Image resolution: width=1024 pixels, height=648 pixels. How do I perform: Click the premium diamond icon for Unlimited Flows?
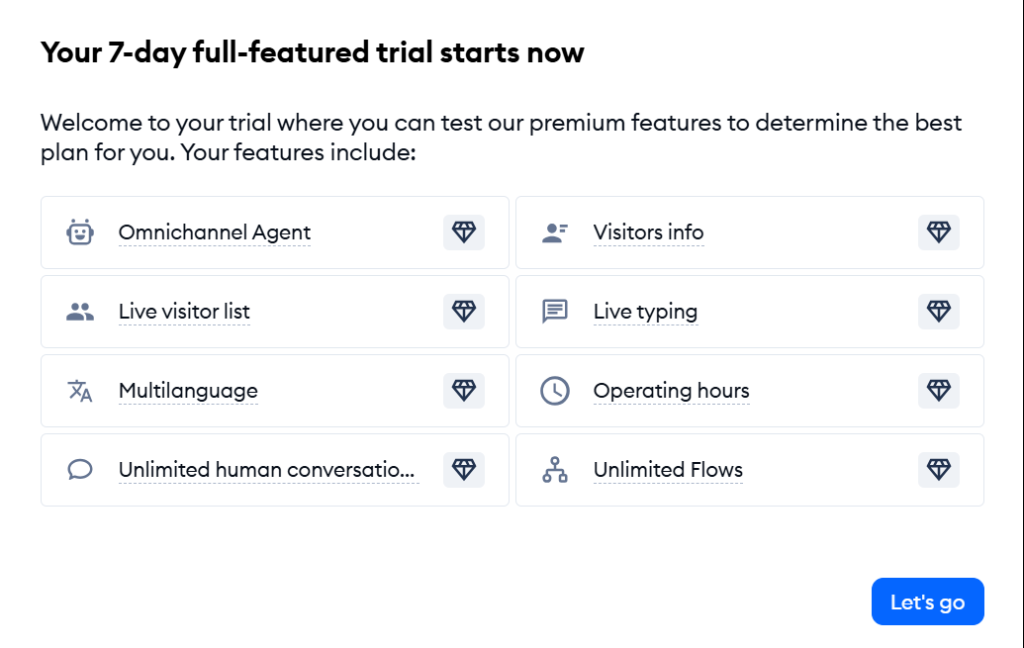(x=938, y=469)
